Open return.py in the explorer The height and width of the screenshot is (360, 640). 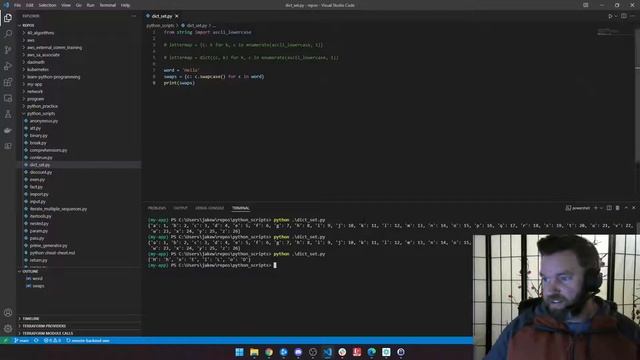point(39,260)
